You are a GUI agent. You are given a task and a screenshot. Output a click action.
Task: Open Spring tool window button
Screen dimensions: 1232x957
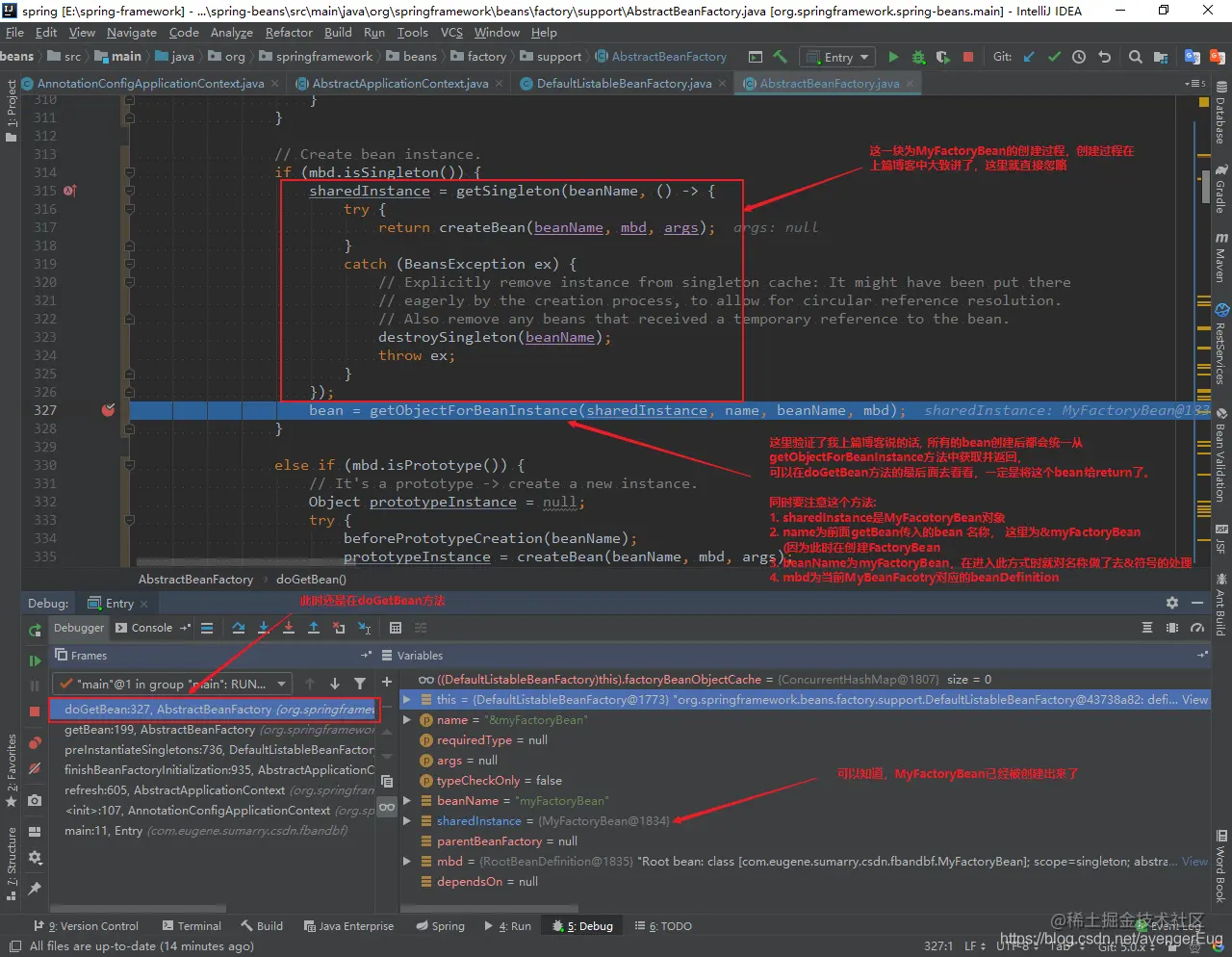[440, 926]
